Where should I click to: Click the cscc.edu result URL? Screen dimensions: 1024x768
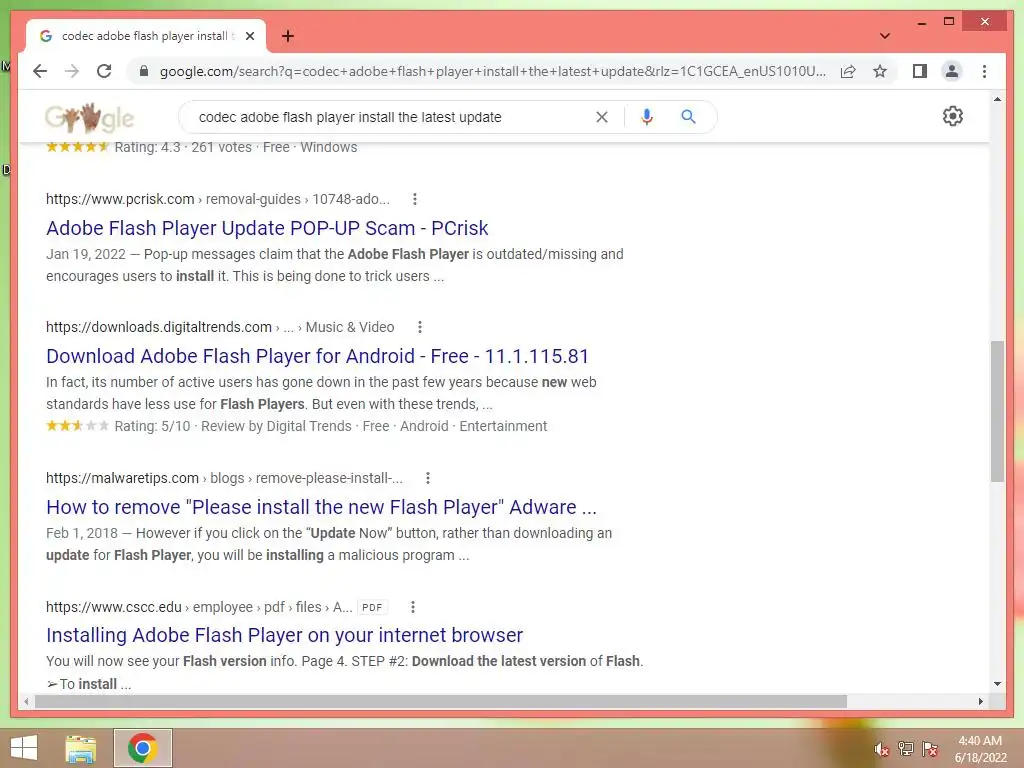click(x=199, y=607)
